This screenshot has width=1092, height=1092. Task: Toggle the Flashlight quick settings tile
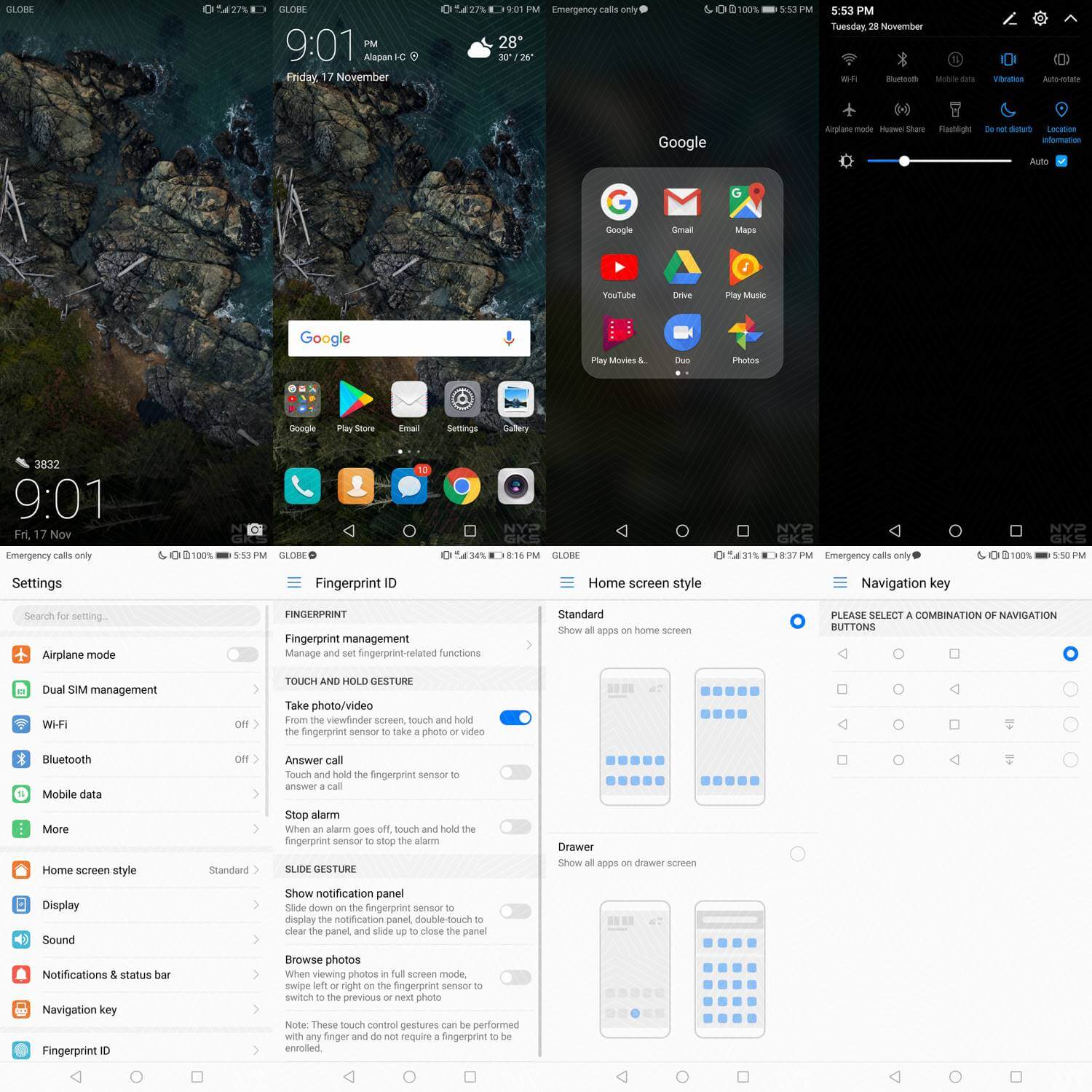coord(955,116)
